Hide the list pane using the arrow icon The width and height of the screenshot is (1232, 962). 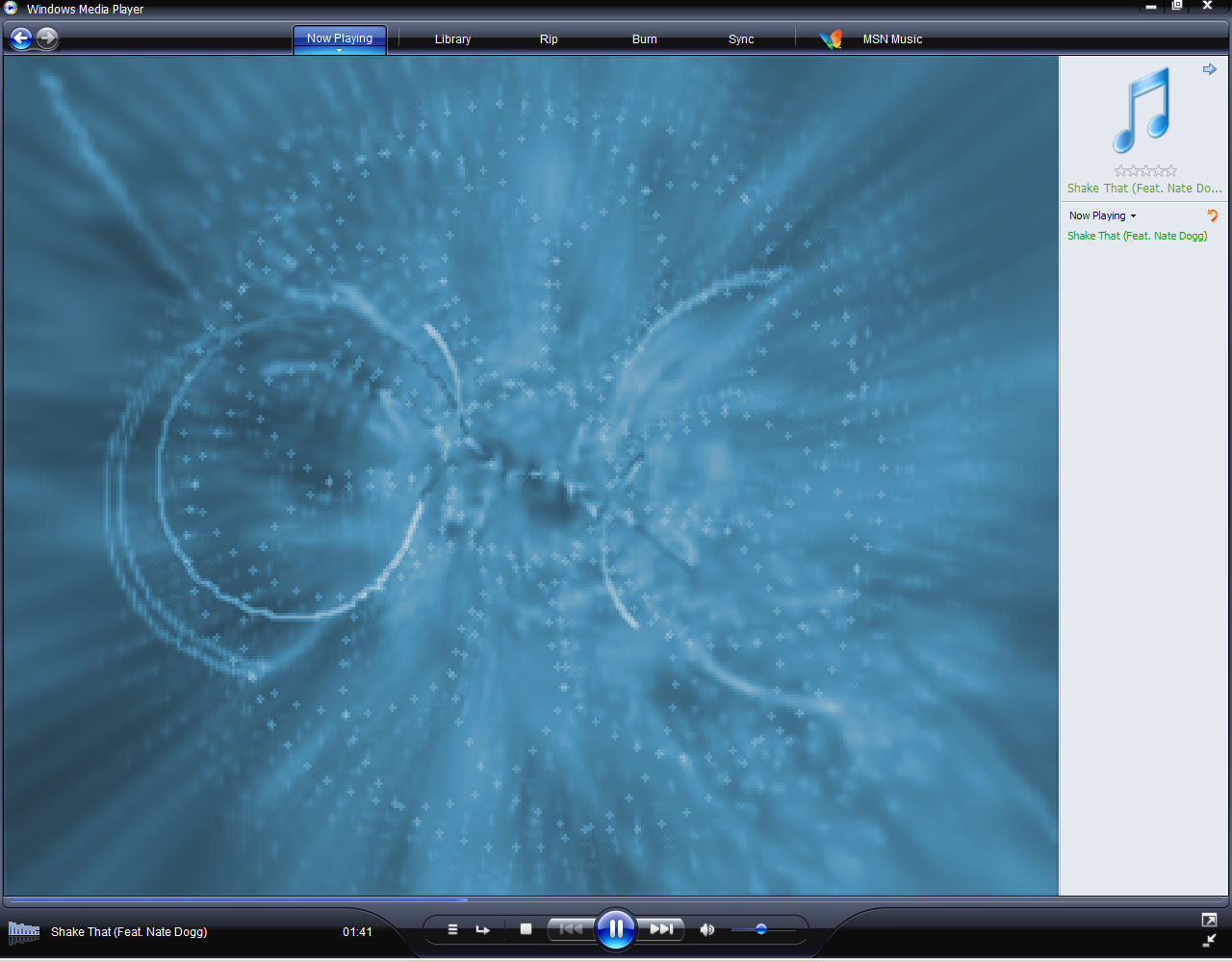pyautogui.click(x=1210, y=69)
